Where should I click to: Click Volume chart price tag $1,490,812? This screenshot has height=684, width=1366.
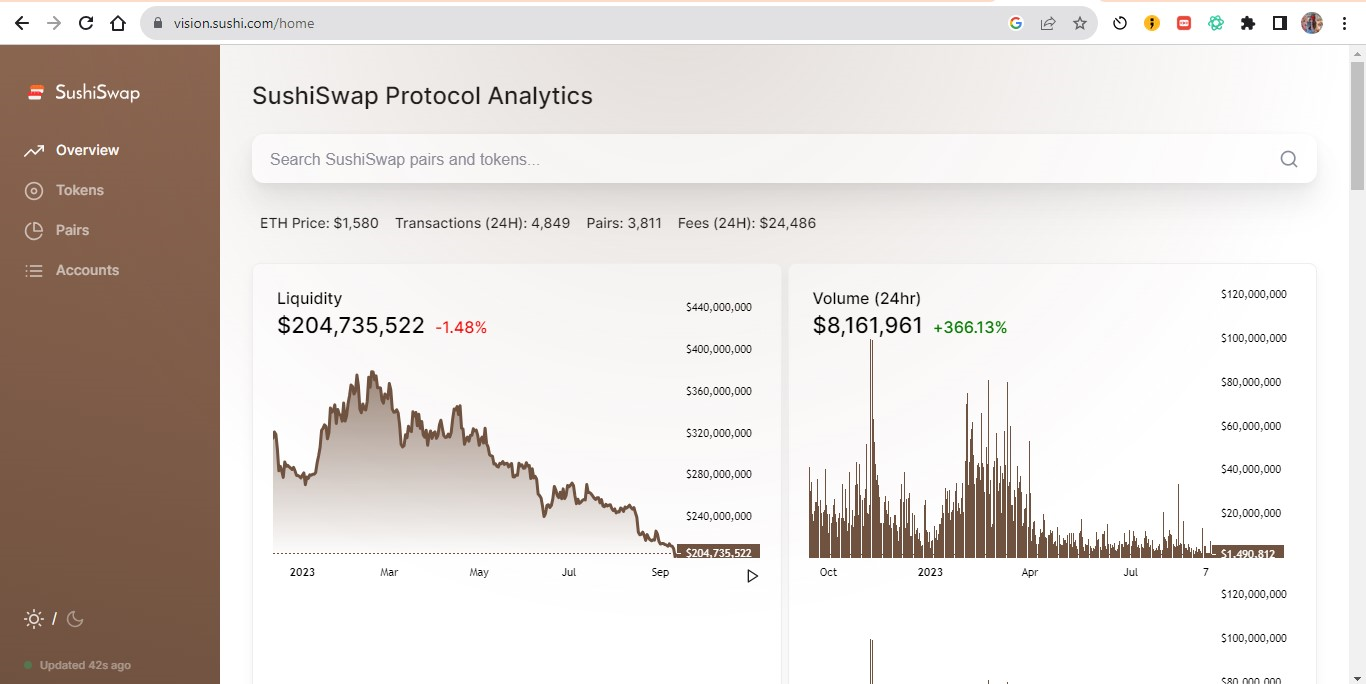point(1247,553)
